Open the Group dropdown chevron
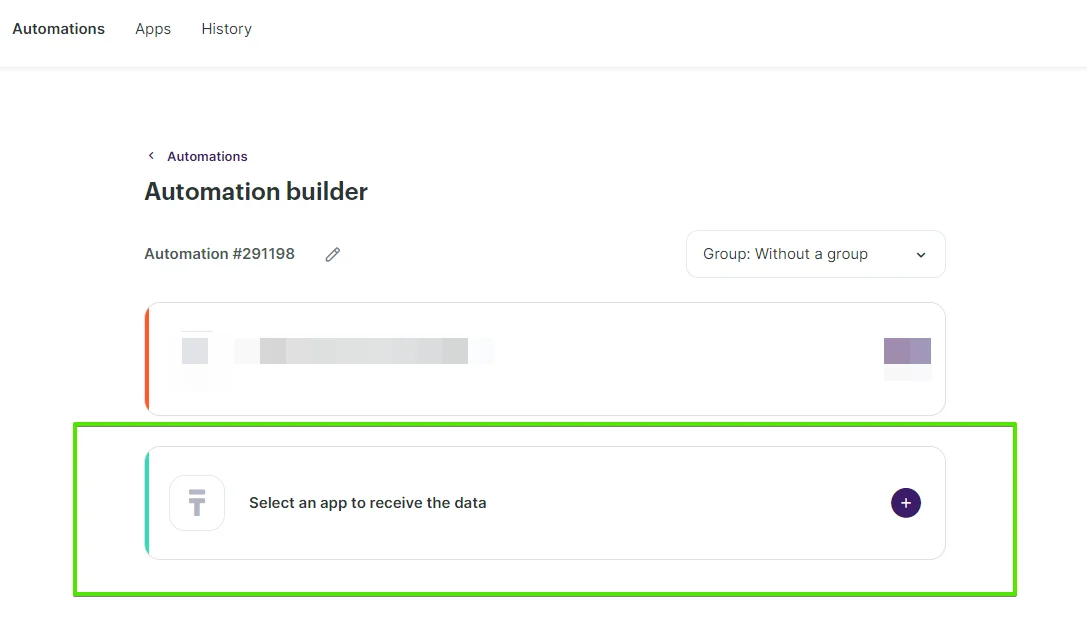 click(x=920, y=254)
